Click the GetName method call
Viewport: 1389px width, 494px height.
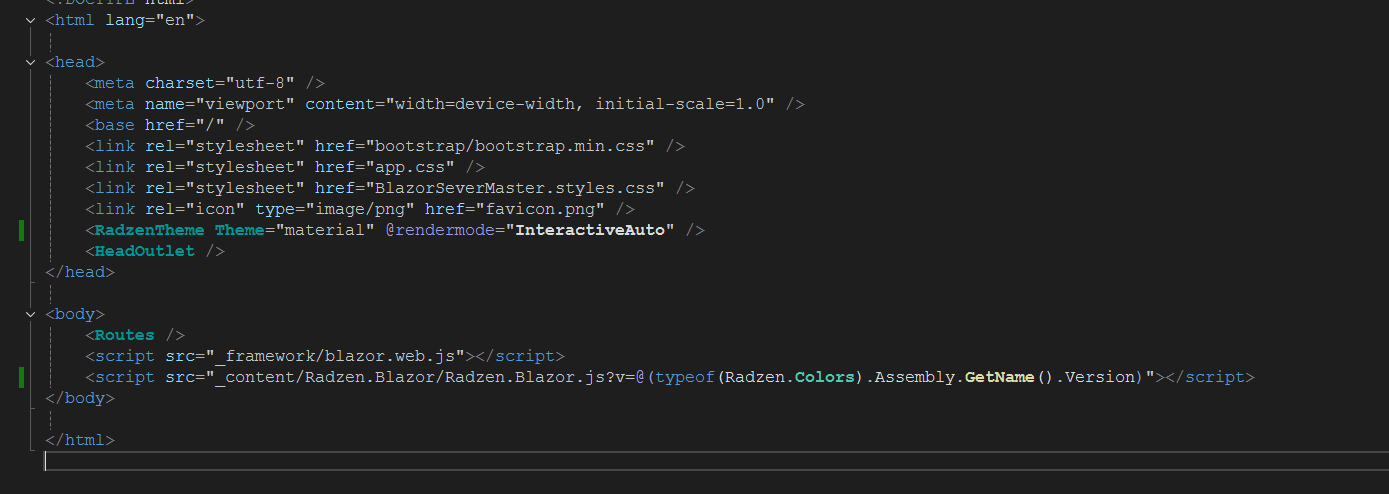1000,377
